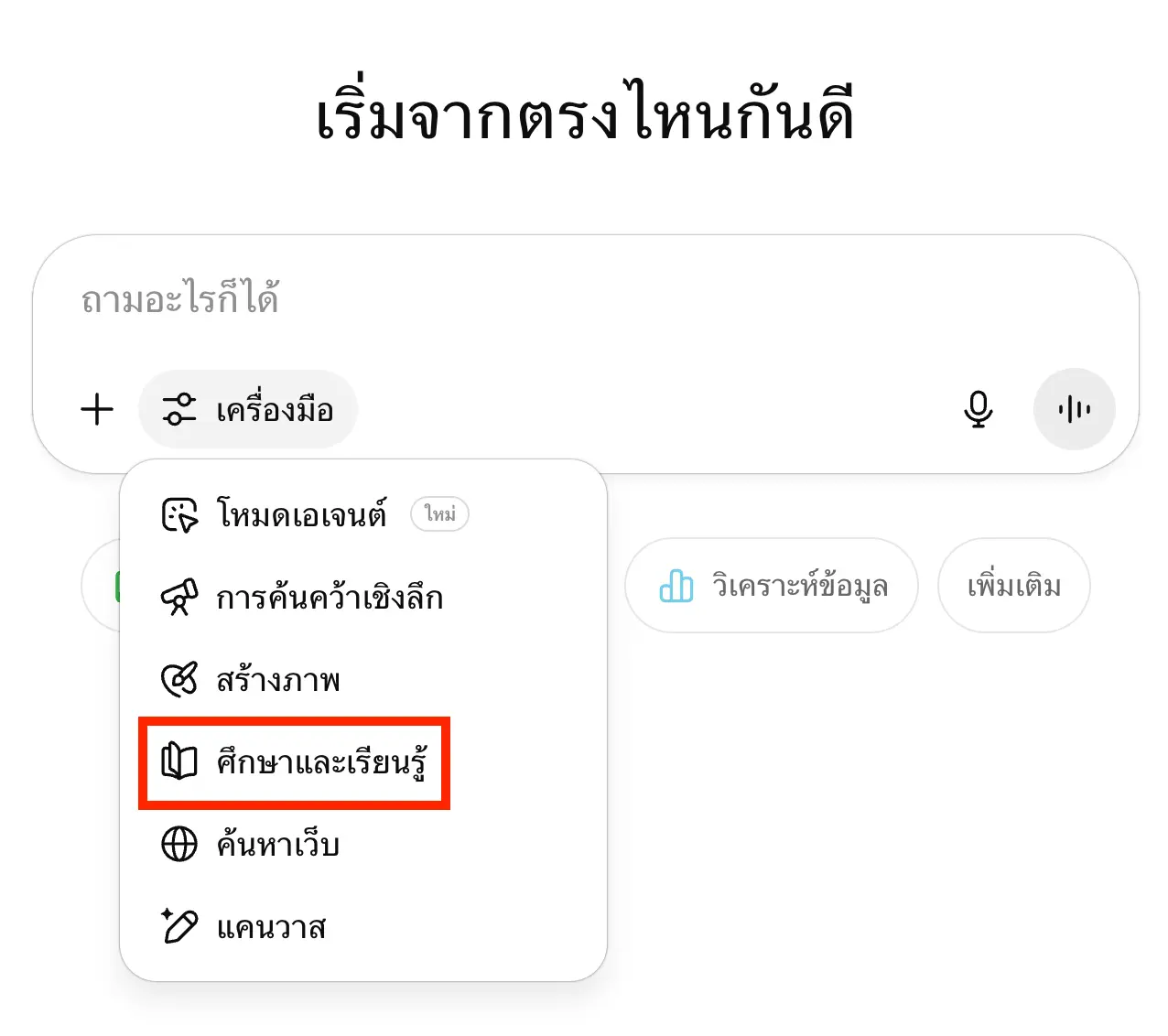Click the create image palette icon
Viewport: 1168px width, 1036px height.
pos(179,680)
